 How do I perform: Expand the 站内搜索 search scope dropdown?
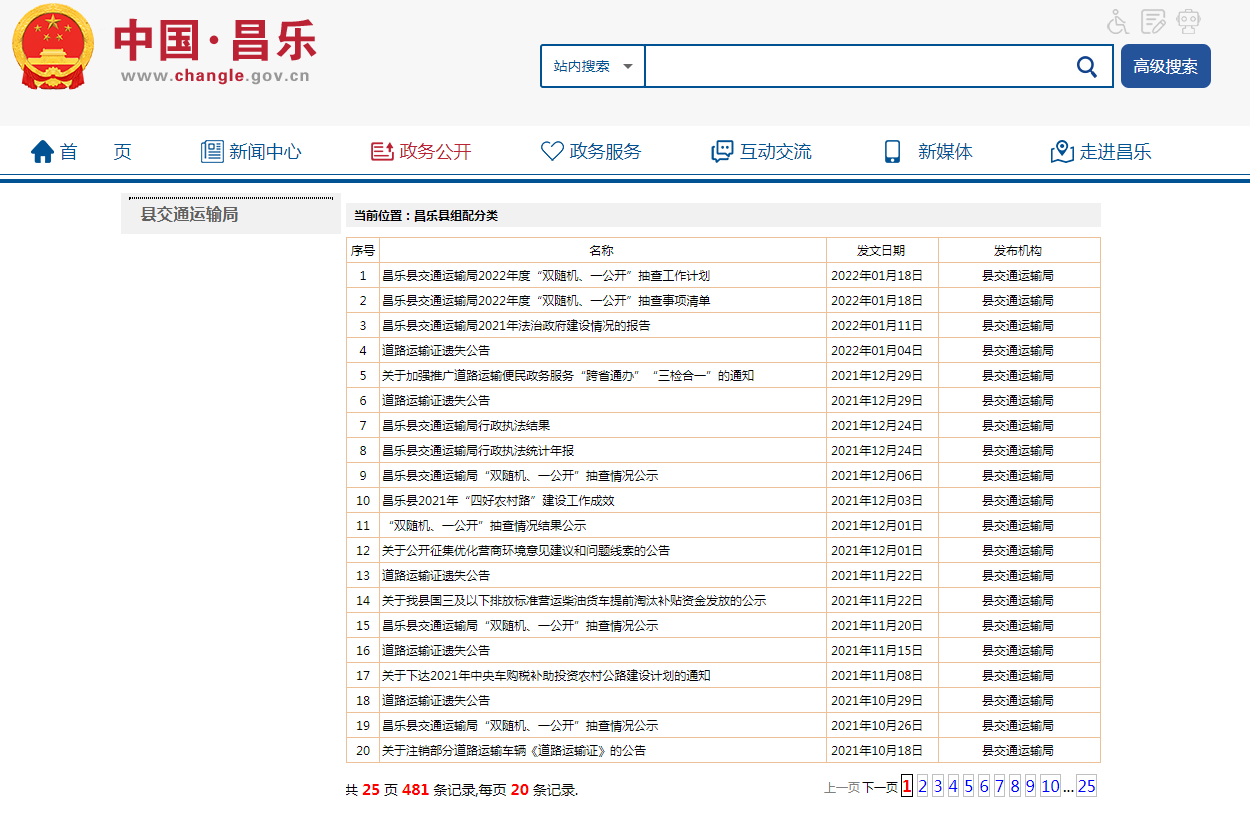click(593, 67)
